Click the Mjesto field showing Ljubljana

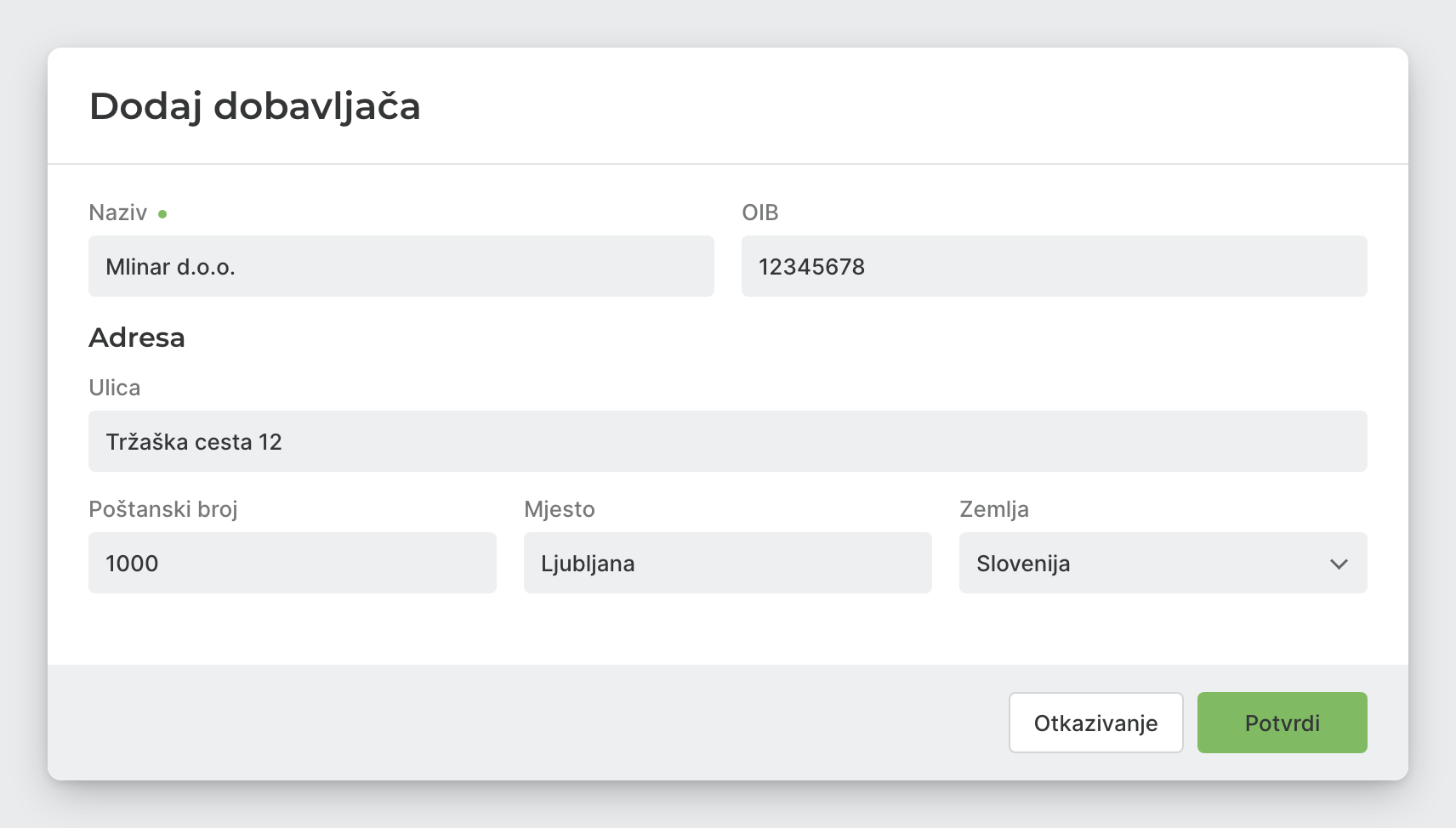728,563
